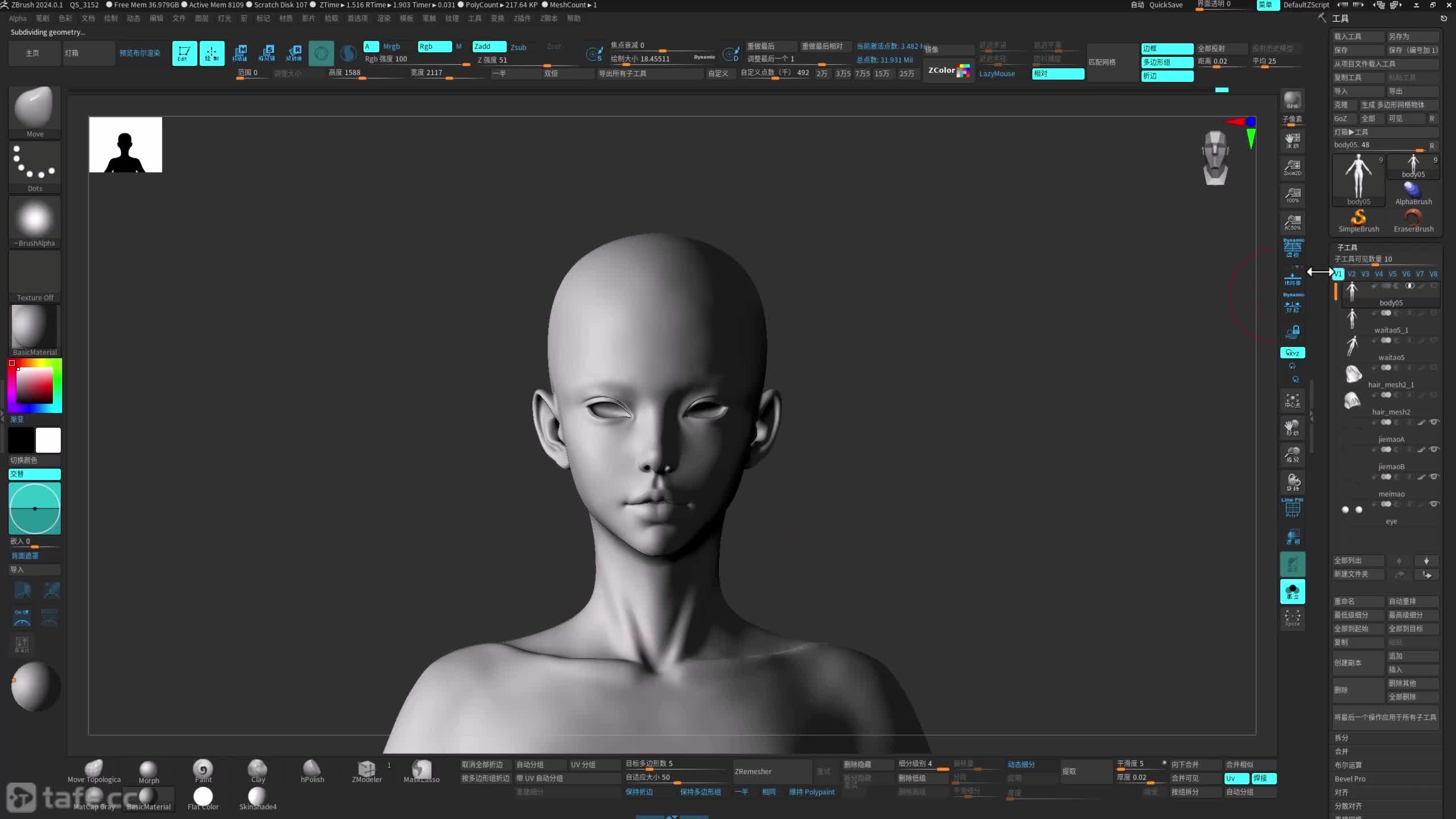Open the 渲染 (Render) menu

tap(383, 19)
